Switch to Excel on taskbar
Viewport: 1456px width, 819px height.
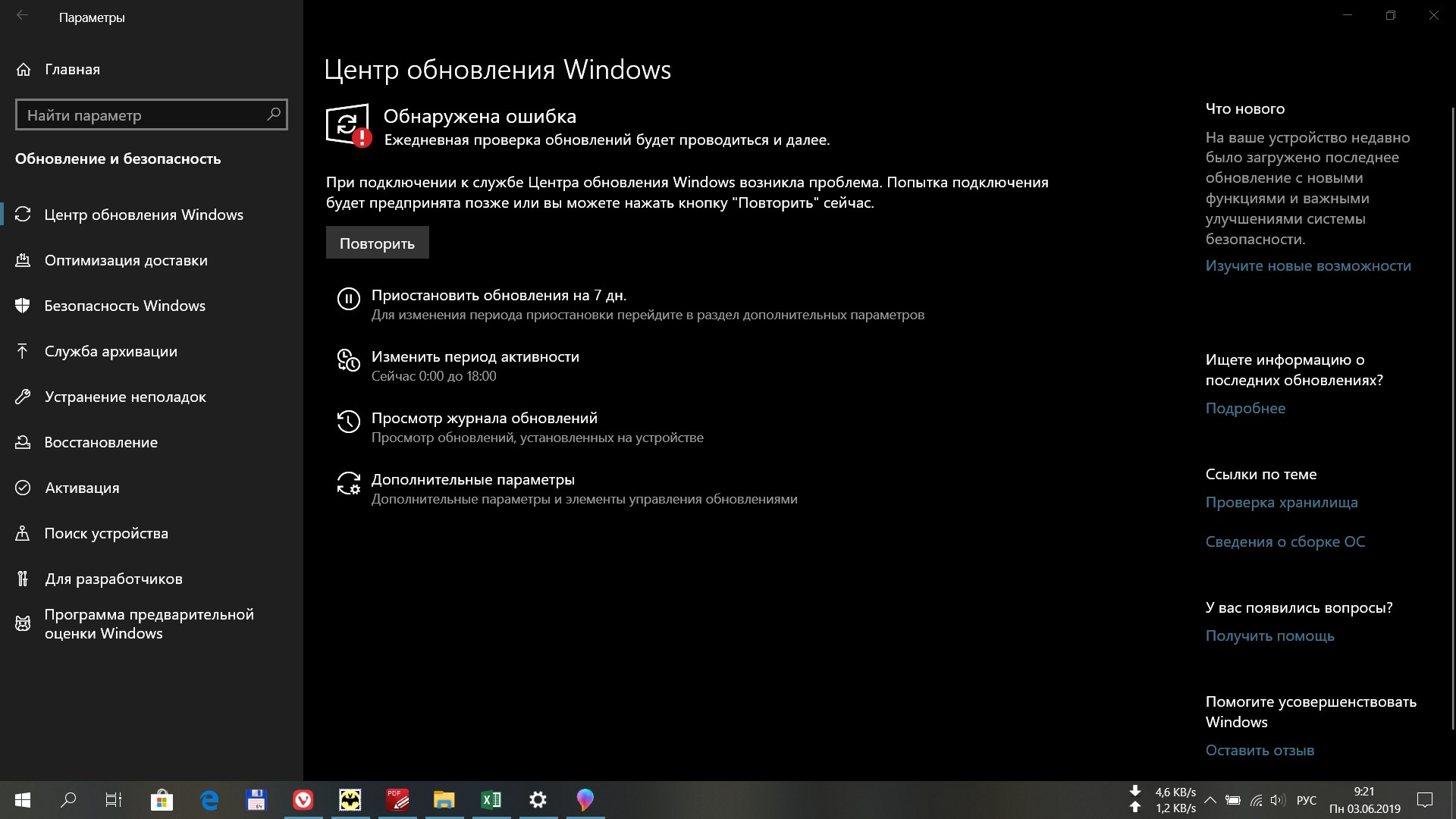coord(491,800)
